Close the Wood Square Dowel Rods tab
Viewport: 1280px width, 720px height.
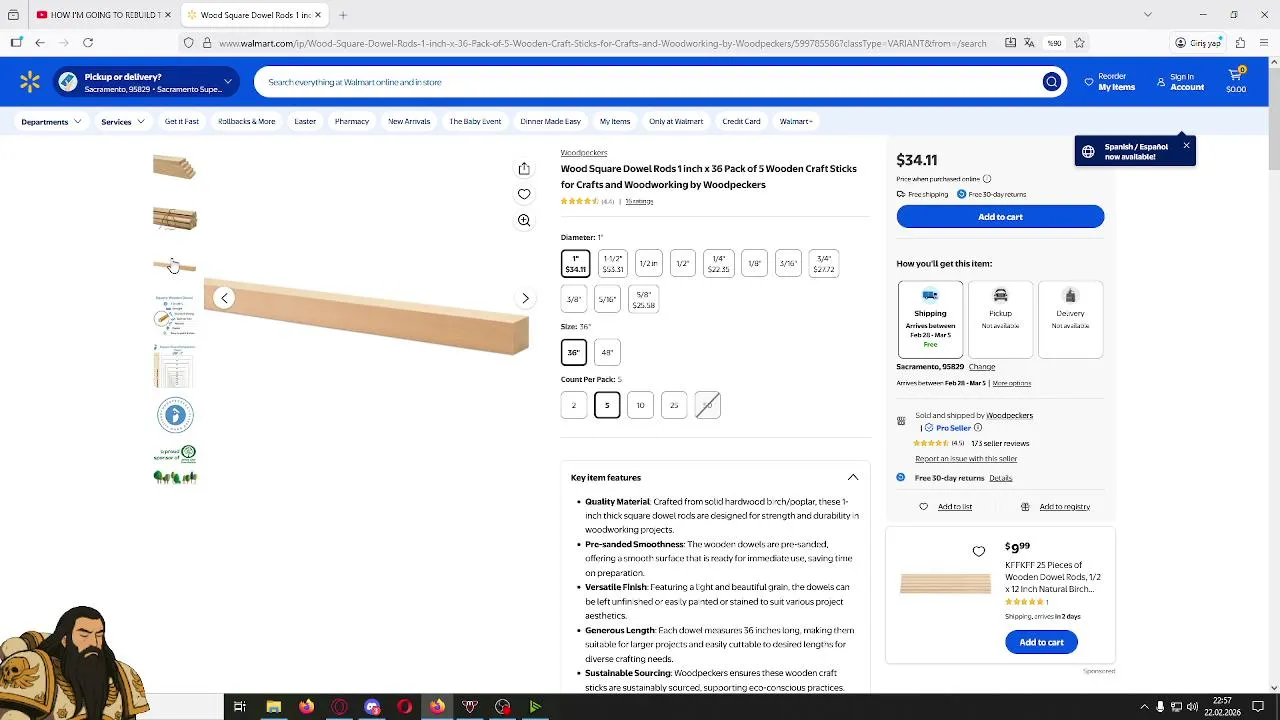tap(318, 15)
